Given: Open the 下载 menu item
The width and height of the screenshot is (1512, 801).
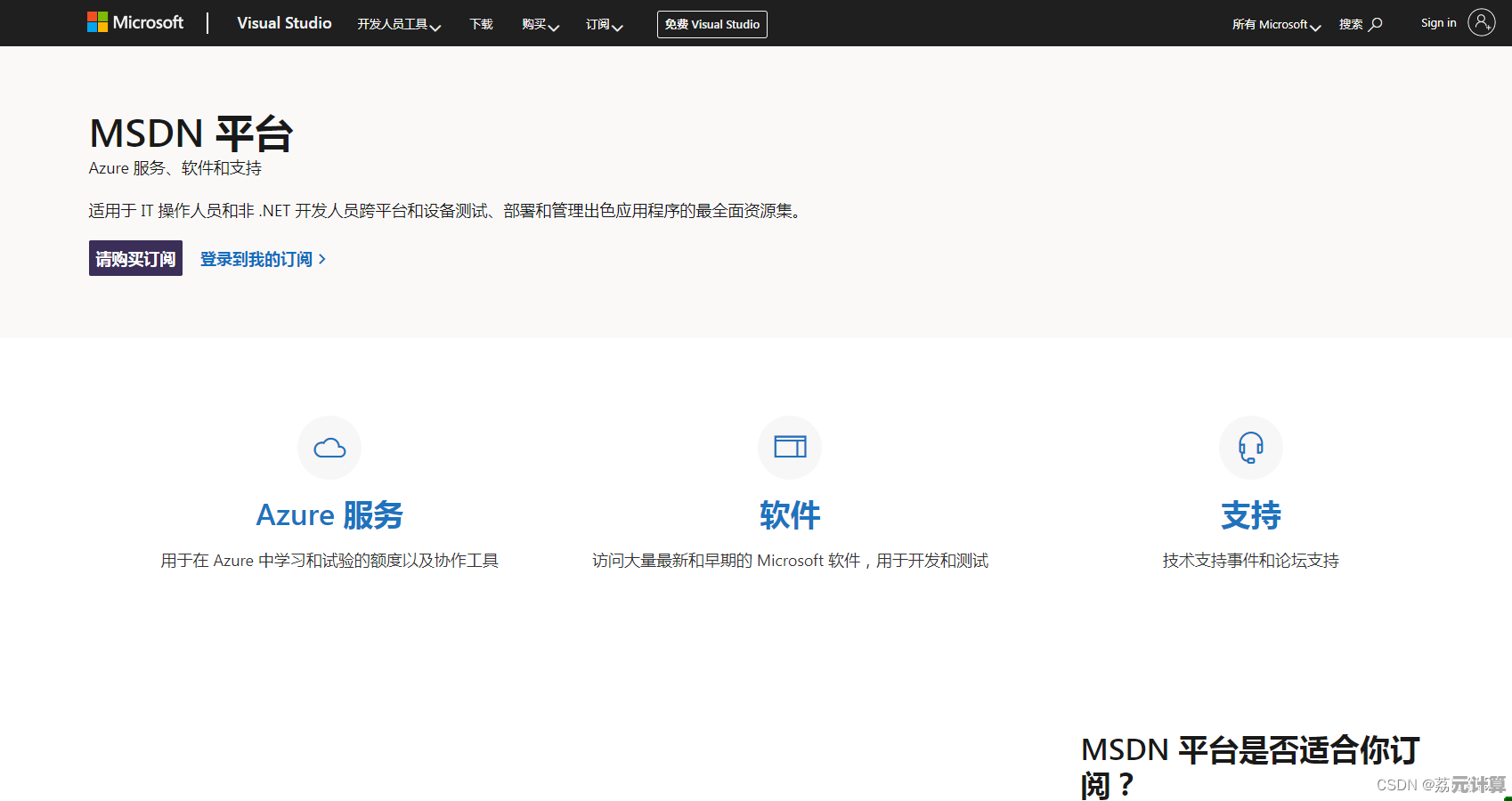Looking at the screenshot, I should click(481, 24).
